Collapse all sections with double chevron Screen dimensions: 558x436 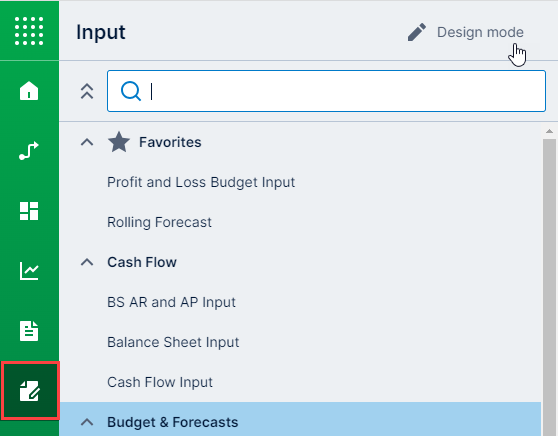[87, 91]
